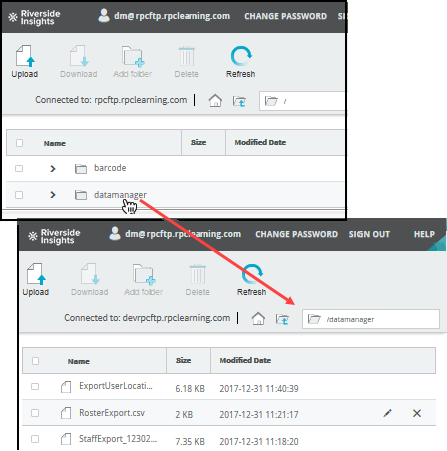Check the barcode folder checkbox
447x451 pixels.
(19, 168)
